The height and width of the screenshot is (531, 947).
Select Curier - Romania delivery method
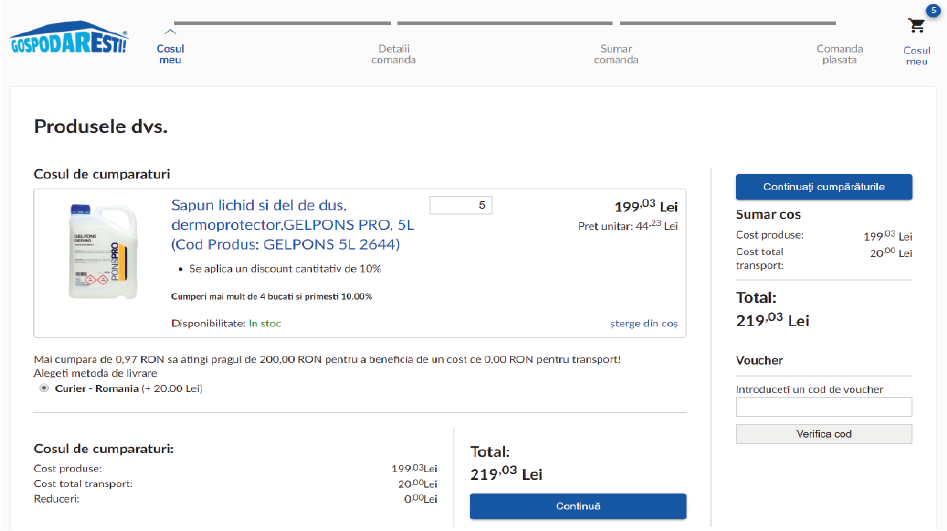[x=44, y=388]
